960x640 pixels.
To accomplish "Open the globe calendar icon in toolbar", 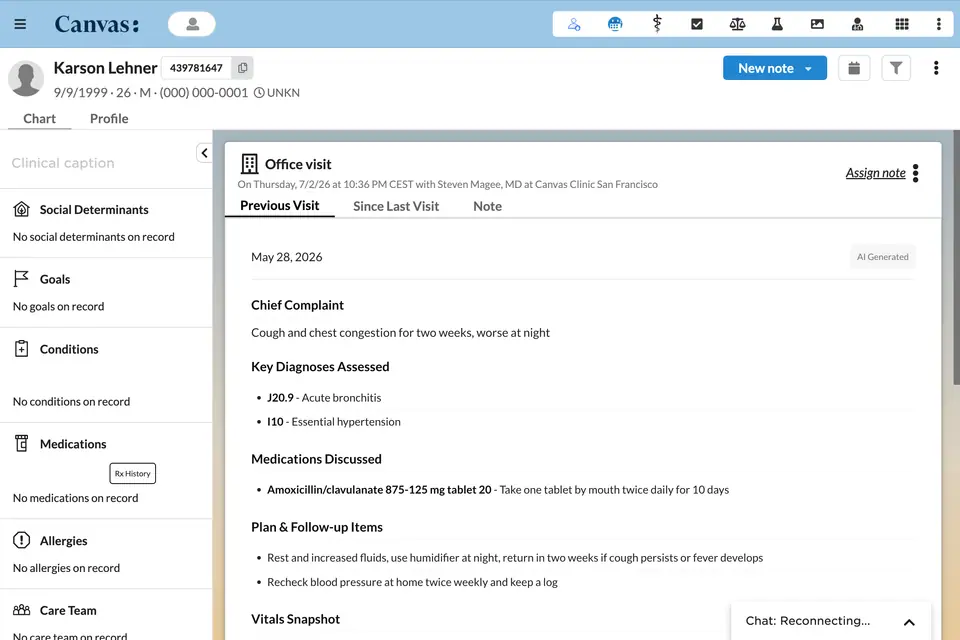I will [x=615, y=24].
